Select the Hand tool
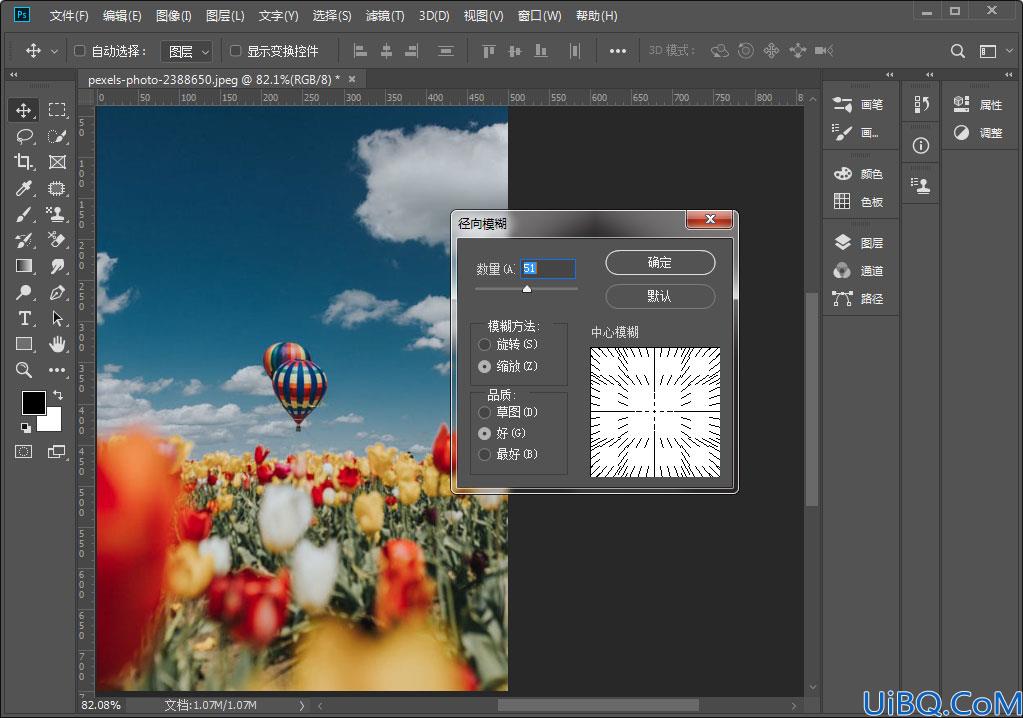 (57, 344)
